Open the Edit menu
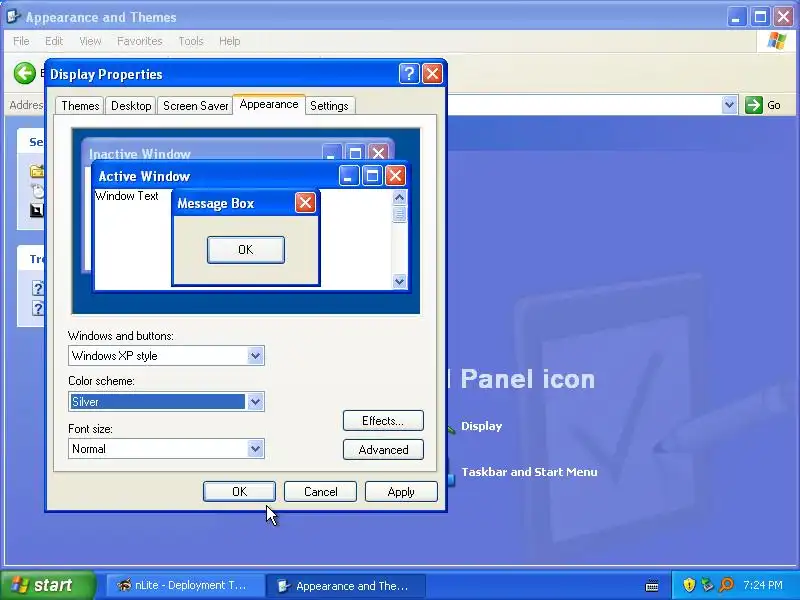The width and height of the screenshot is (800, 600). coord(54,41)
